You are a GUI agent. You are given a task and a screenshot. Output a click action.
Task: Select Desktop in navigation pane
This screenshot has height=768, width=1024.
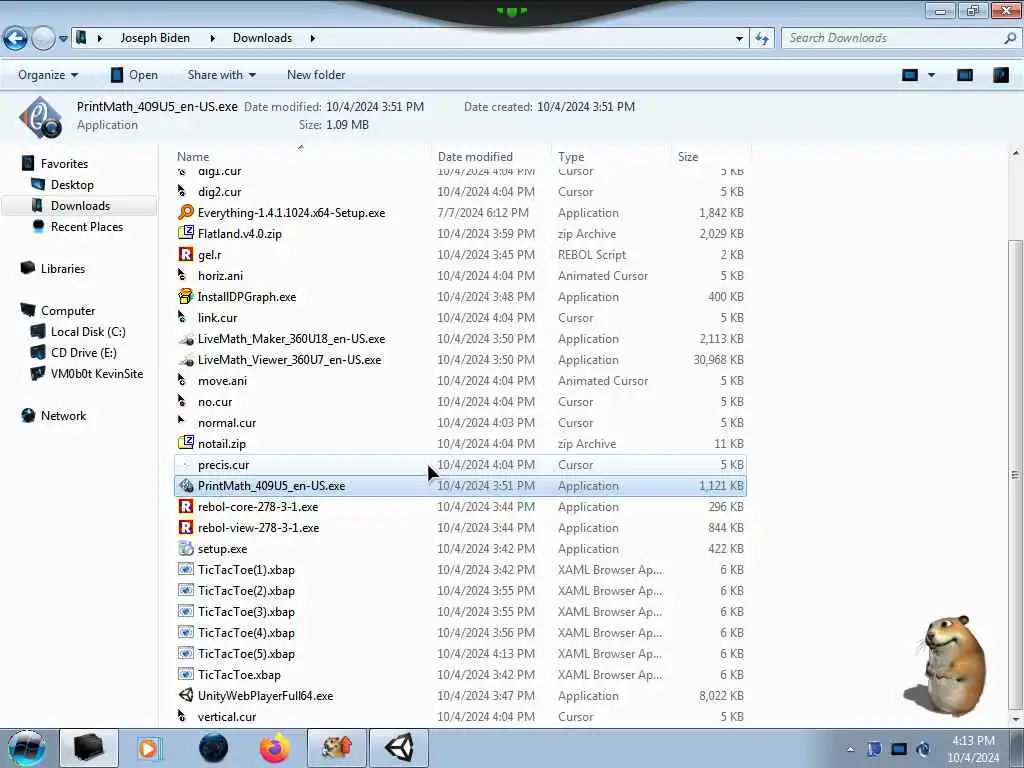pyautogui.click(x=72, y=185)
